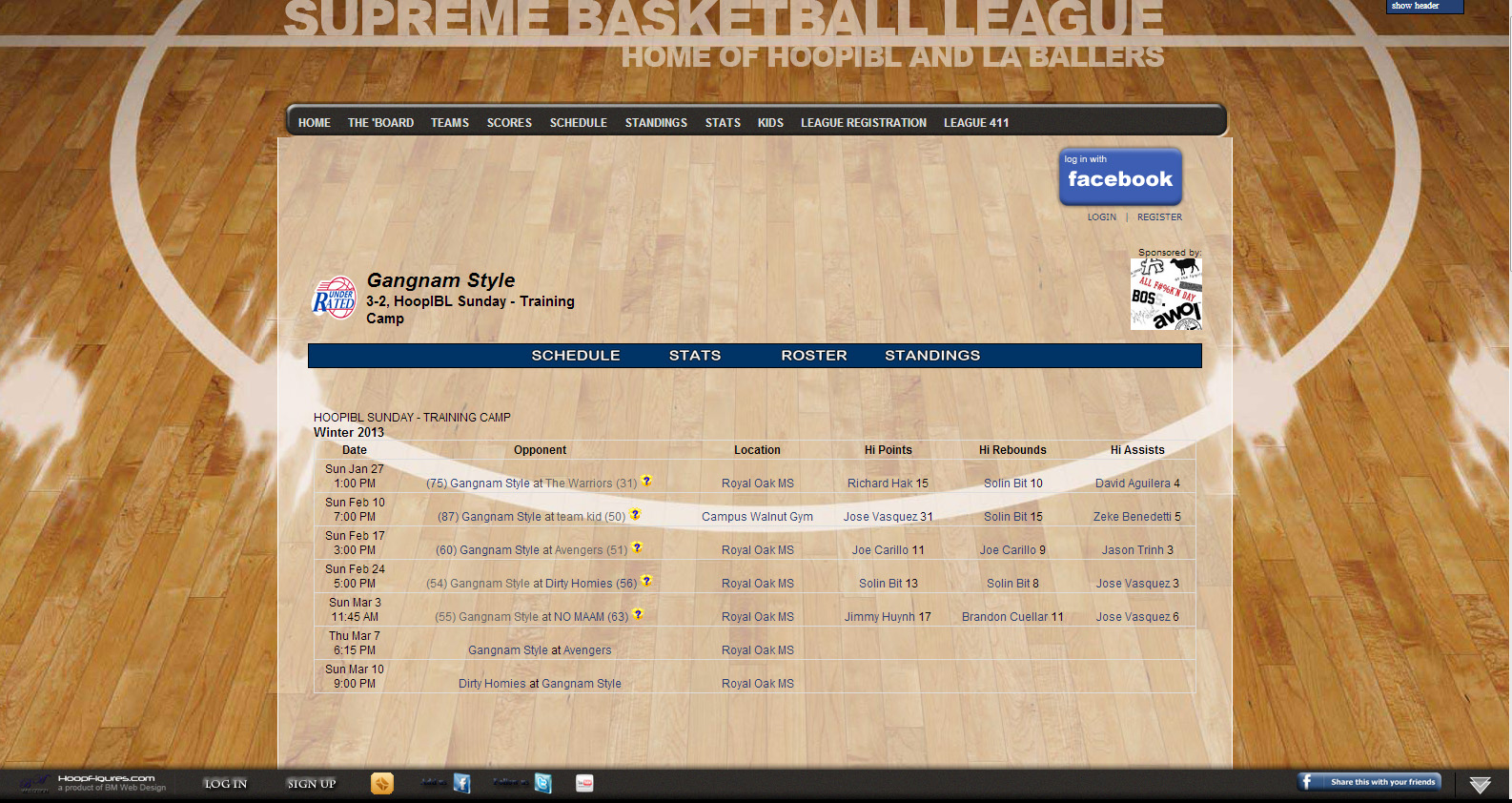Image resolution: width=1512 pixels, height=803 pixels.
Task: Click the Facebook icon in the bottom bar
Action: pos(461,783)
